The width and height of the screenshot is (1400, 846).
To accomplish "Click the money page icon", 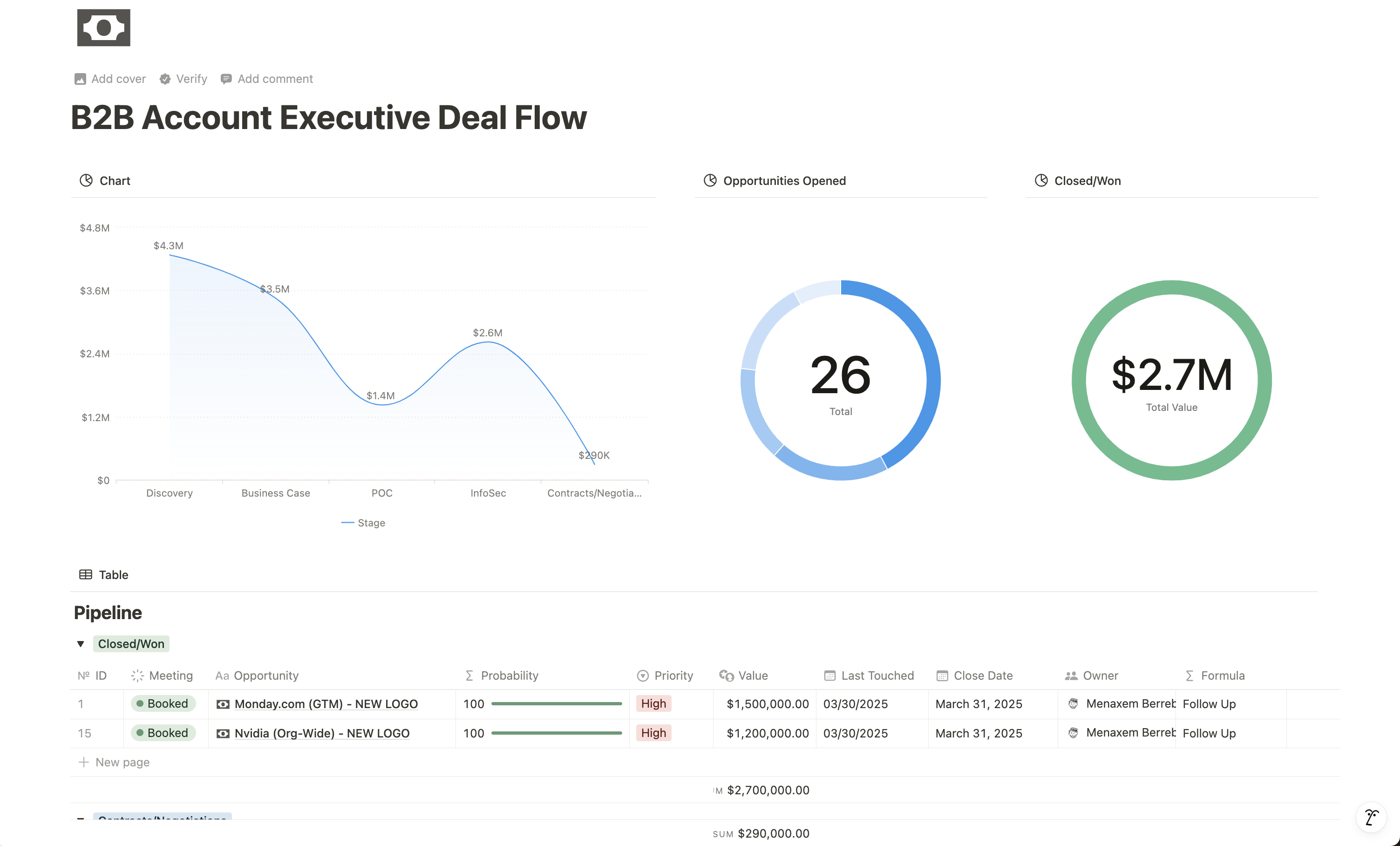I will 103,27.
